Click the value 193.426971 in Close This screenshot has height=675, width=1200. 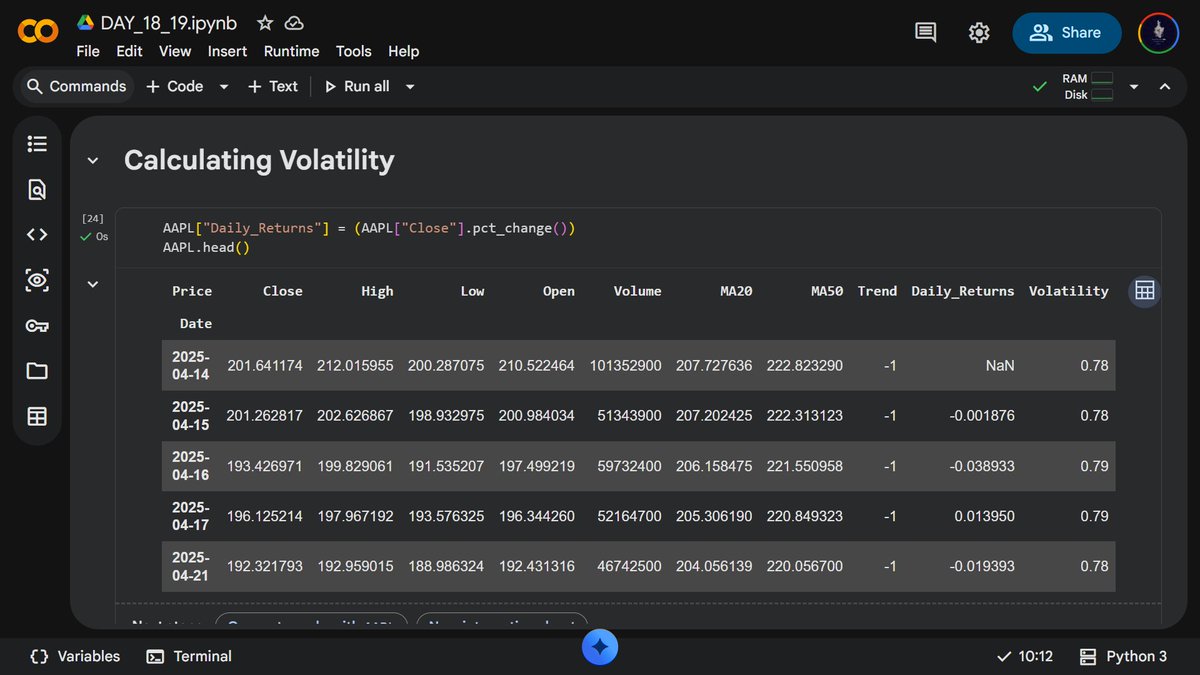click(264, 466)
